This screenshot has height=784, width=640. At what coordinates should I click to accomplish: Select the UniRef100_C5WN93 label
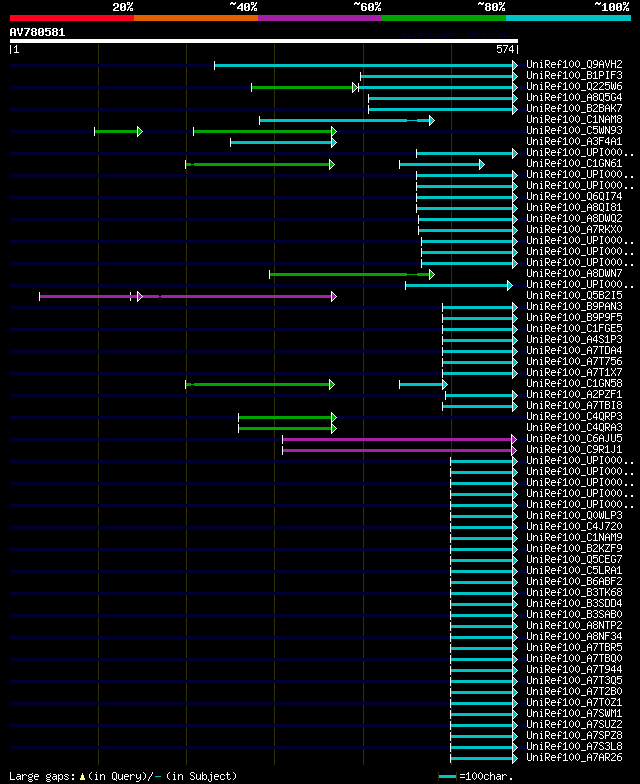(x=574, y=130)
